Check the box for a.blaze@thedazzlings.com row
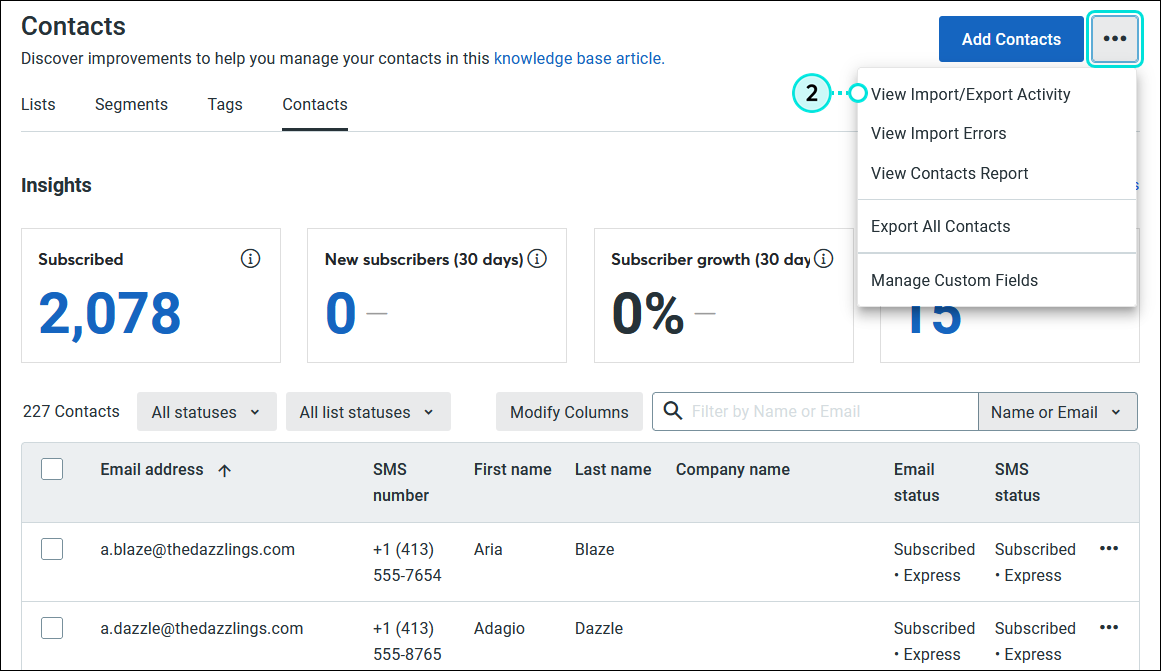Screen dimensions: 1161x671 [52, 550]
